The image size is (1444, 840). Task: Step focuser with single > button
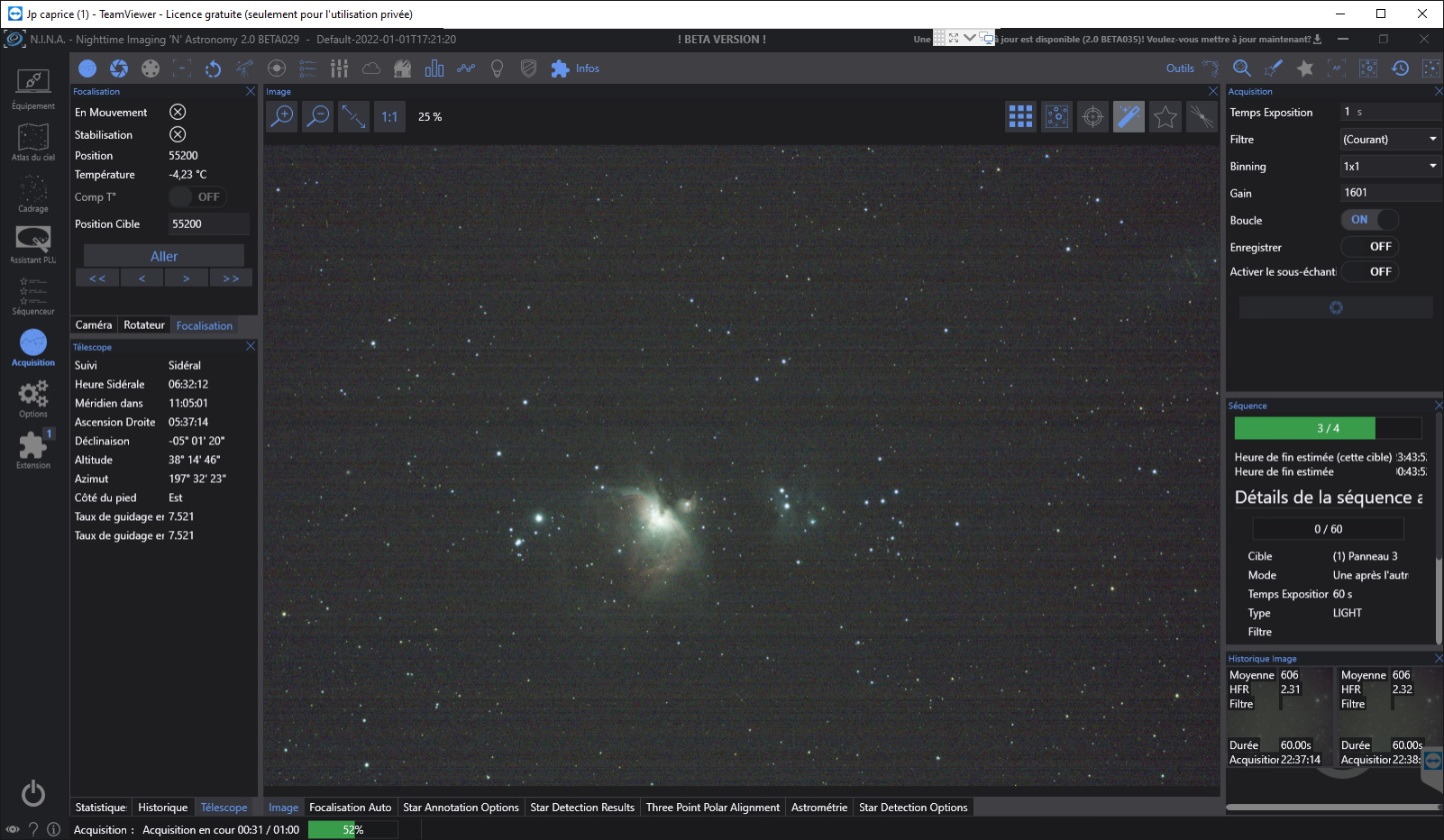[187, 278]
